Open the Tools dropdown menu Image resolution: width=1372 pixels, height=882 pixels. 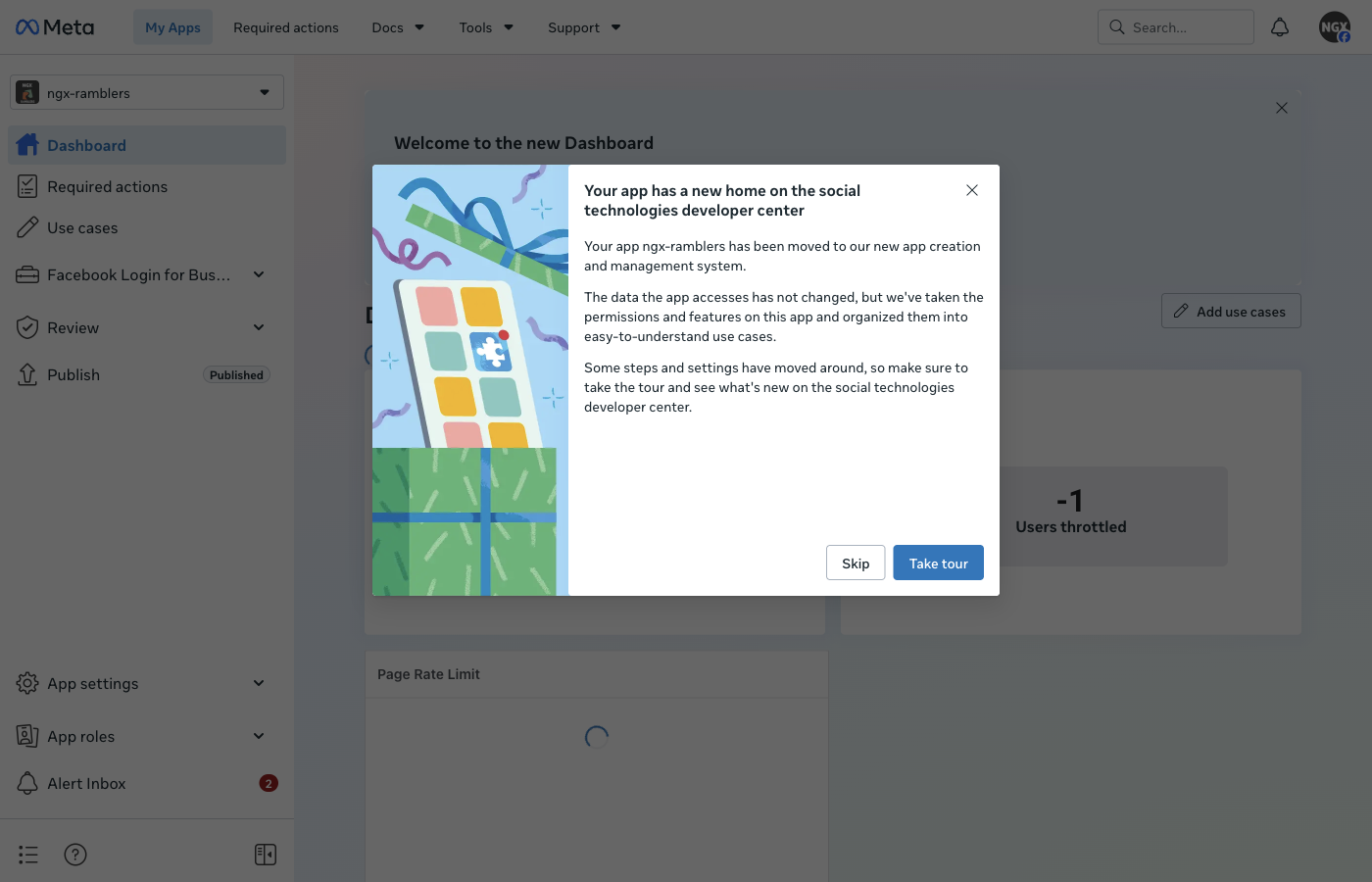coord(486,27)
